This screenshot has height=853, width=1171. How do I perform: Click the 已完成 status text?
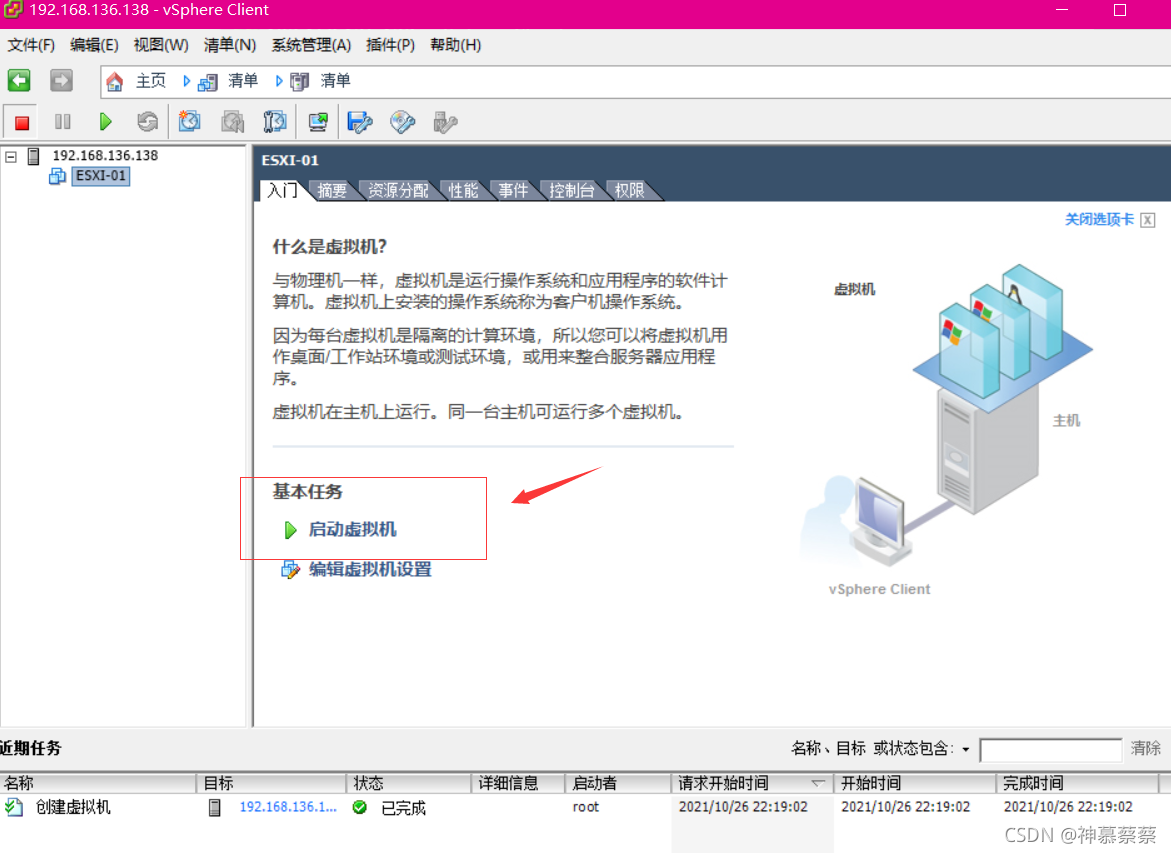point(403,808)
